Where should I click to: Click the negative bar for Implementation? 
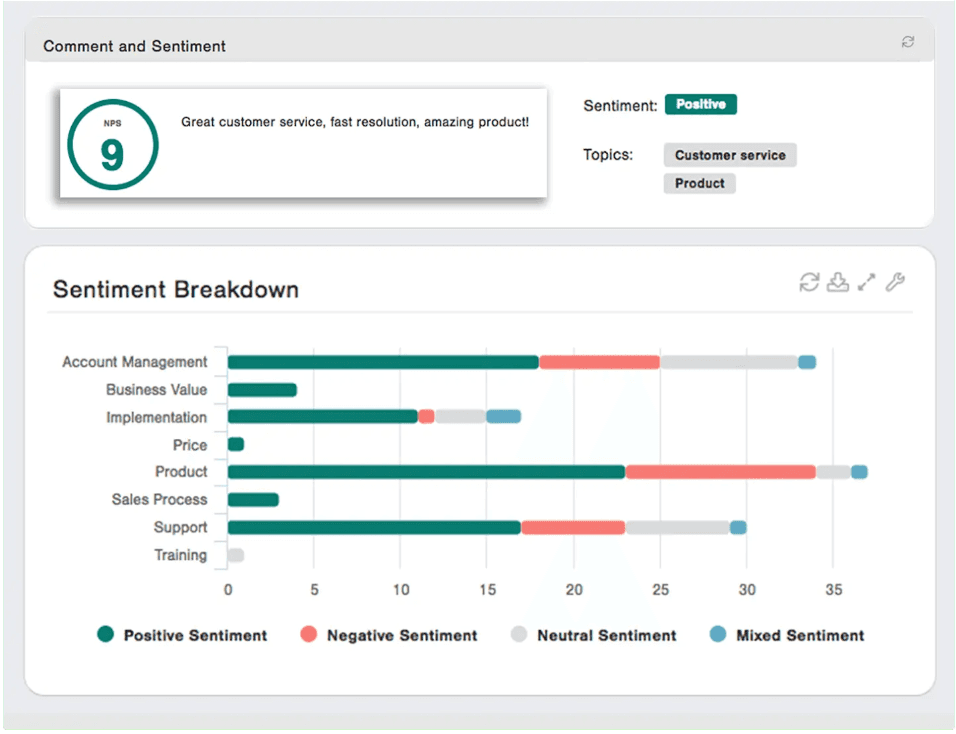tap(426, 416)
